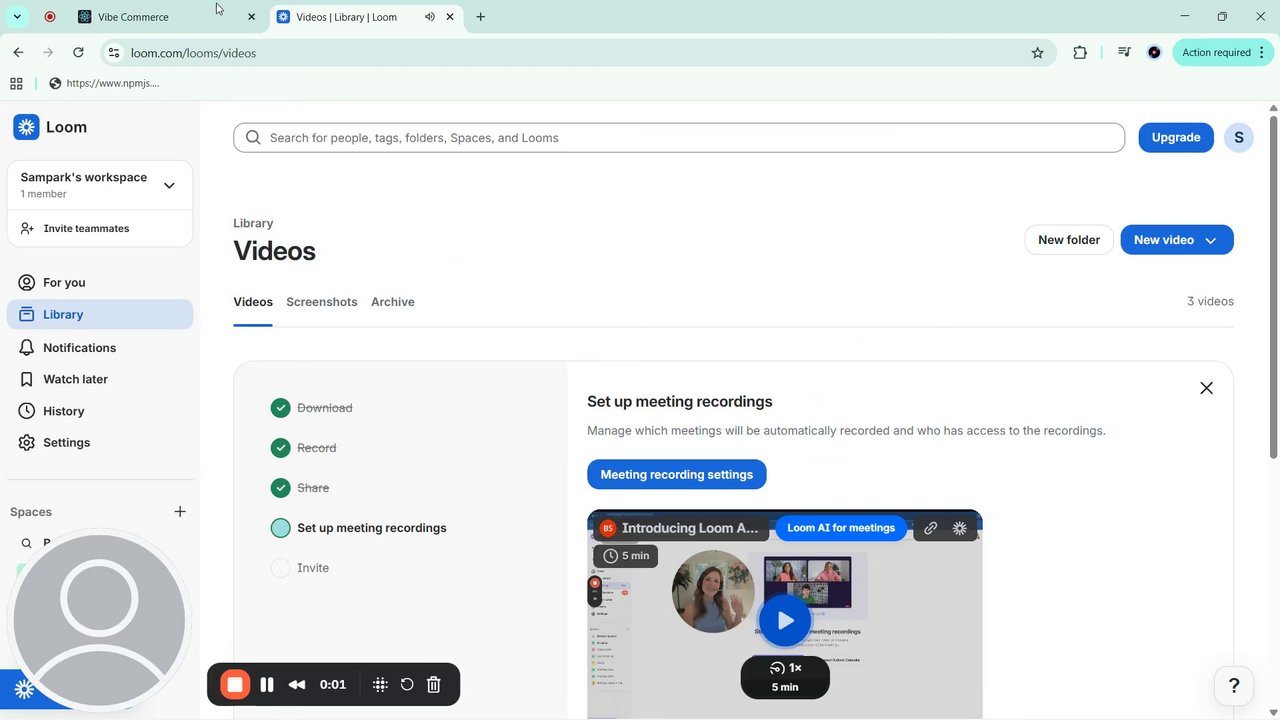Image resolution: width=1280 pixels, height=720 pixels.
Task: Open the Help question mark button
Action: pos(1234,685)
